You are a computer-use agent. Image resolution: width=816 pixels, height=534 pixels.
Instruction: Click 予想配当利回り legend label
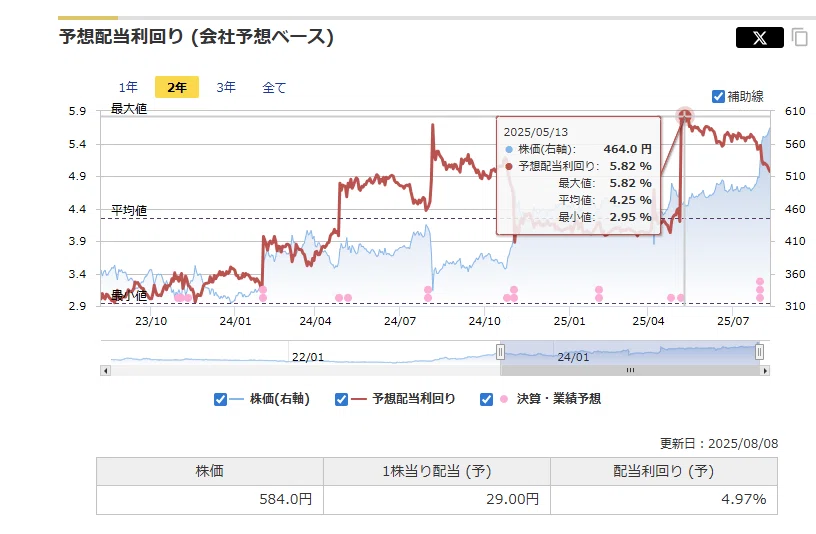(414, 399)
